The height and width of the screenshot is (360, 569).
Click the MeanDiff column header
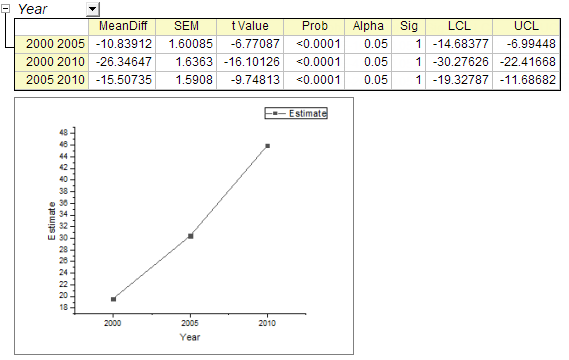point(122,26)
